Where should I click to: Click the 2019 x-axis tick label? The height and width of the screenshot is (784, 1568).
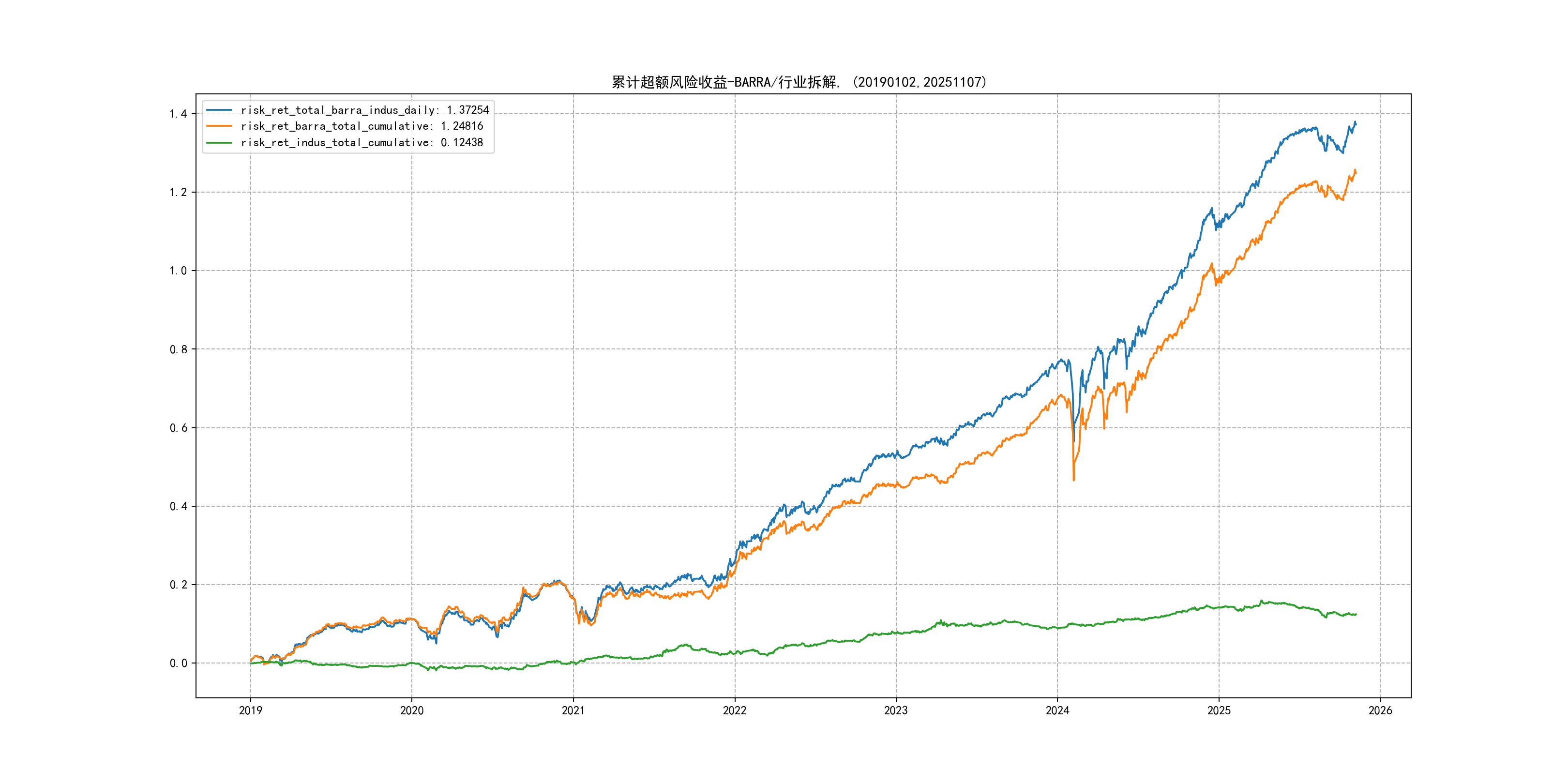(250, 710)
